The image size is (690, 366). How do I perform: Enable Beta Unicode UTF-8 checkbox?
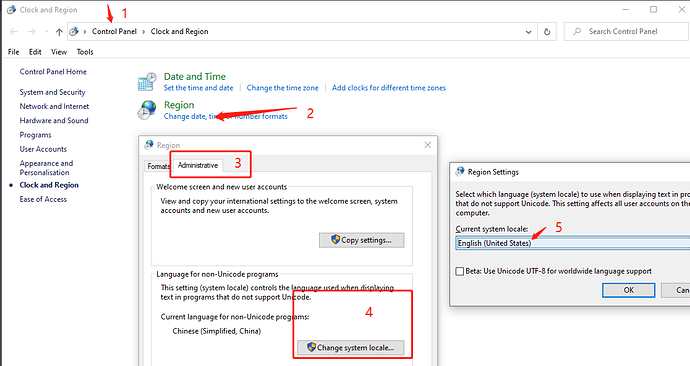pyautogui.click(x=460, y=271)
